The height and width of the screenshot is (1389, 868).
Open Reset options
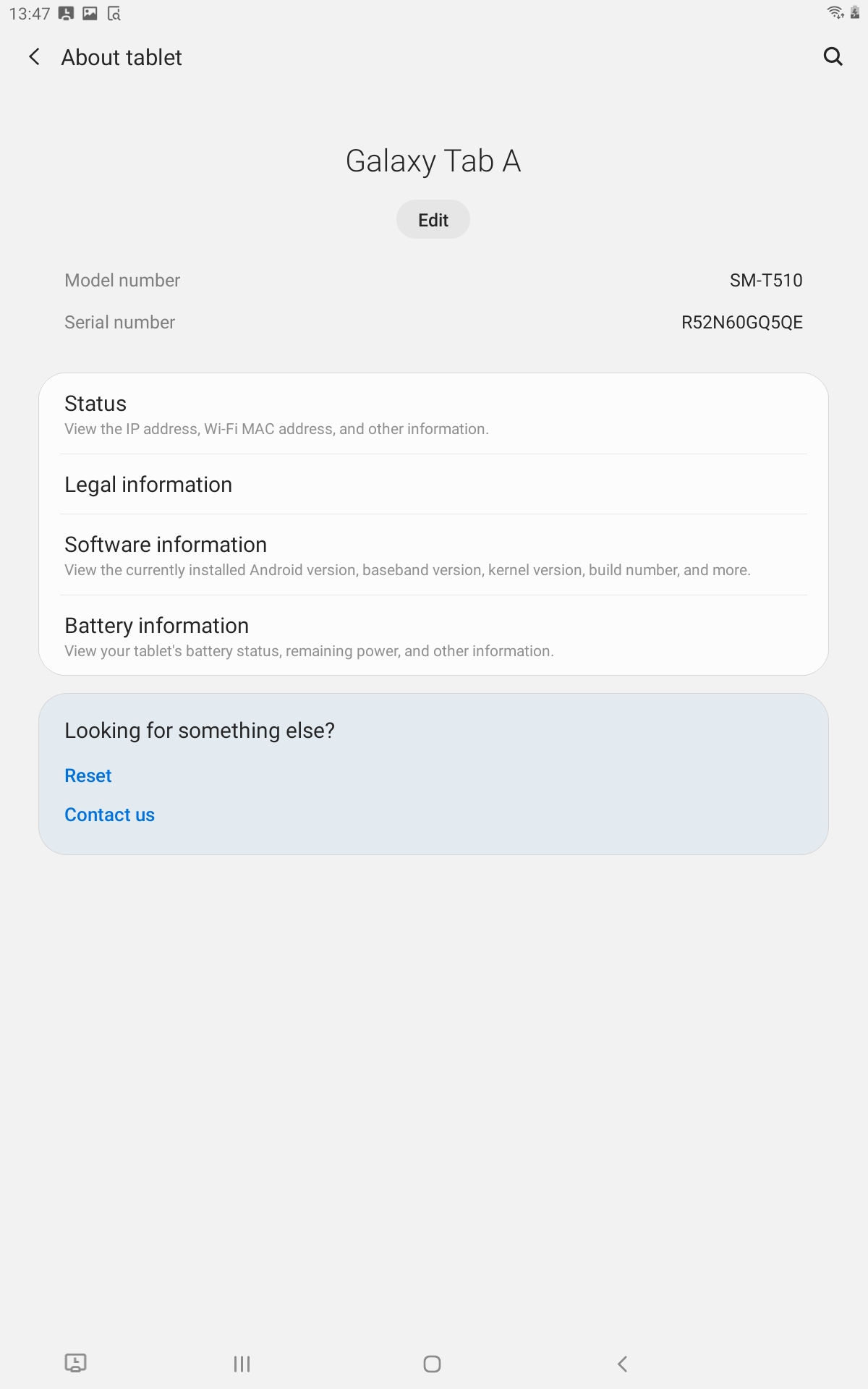(88, 775)
